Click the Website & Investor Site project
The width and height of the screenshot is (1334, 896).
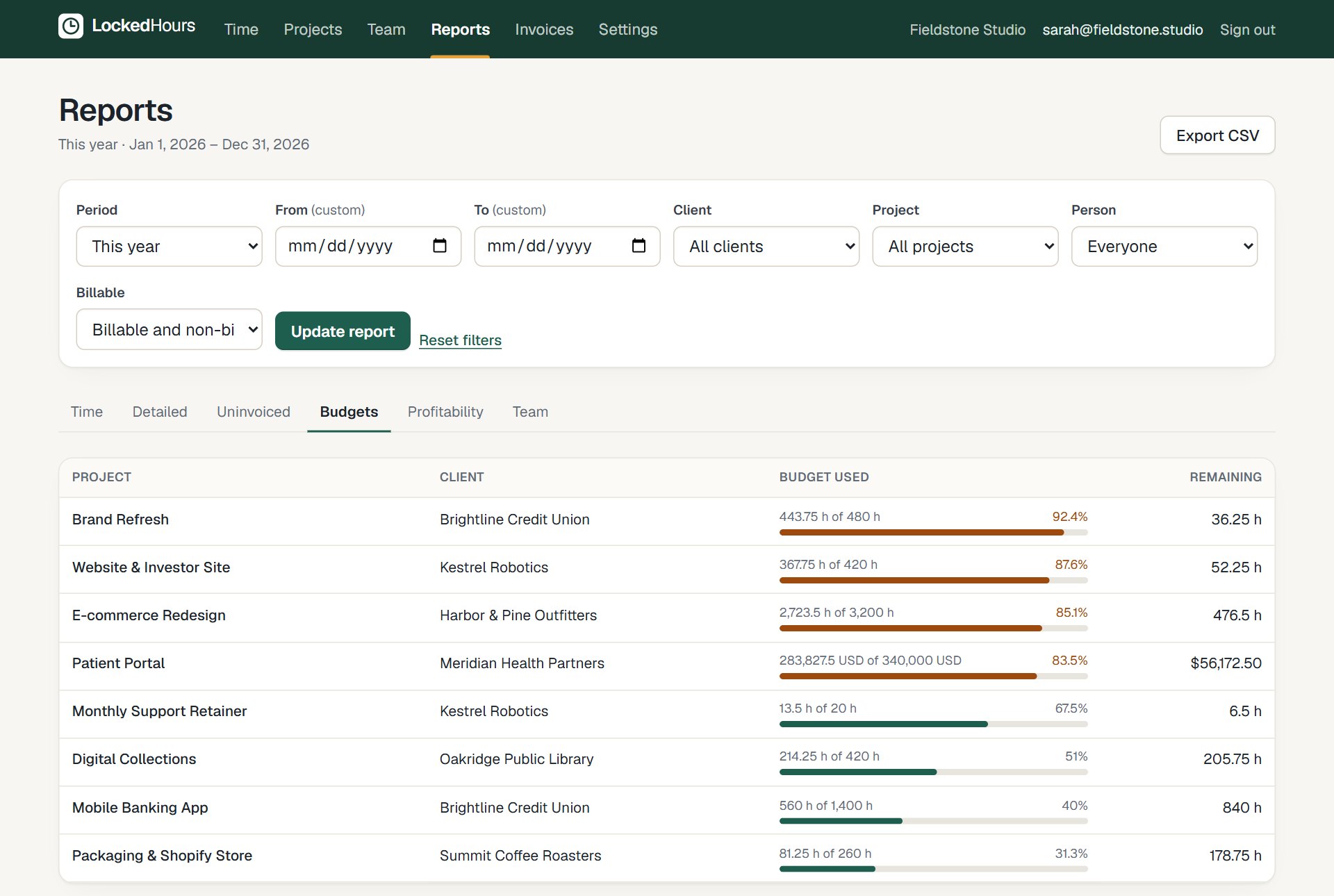[151, 567]
